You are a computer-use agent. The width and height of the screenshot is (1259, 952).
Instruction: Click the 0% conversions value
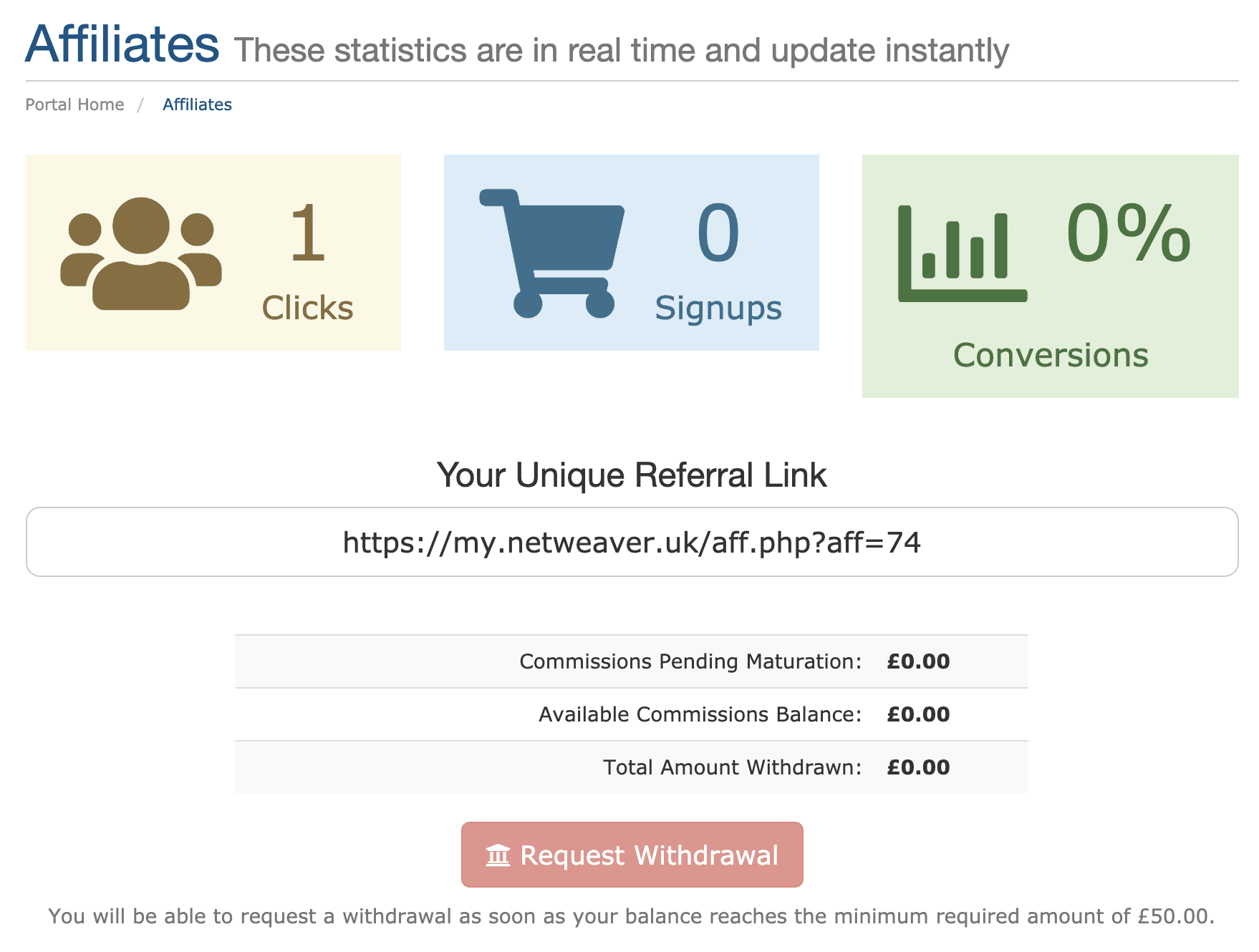tap(1128, 233)
